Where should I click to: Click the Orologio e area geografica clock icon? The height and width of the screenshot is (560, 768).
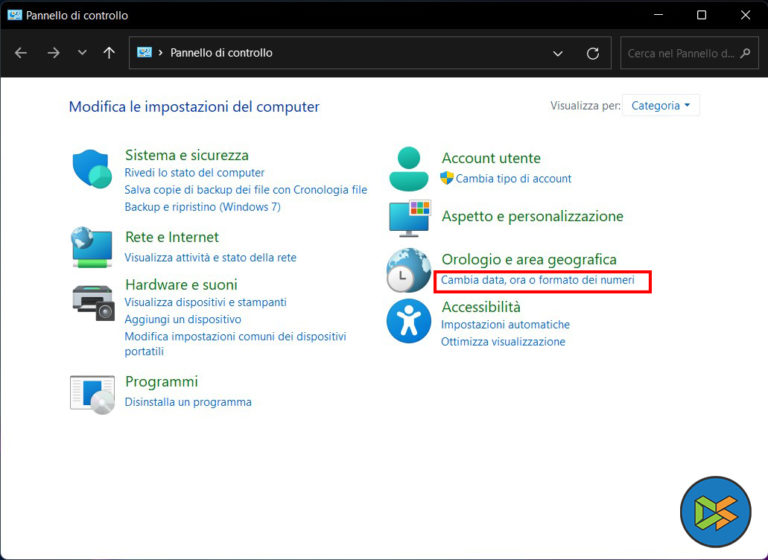pos(408,271)
